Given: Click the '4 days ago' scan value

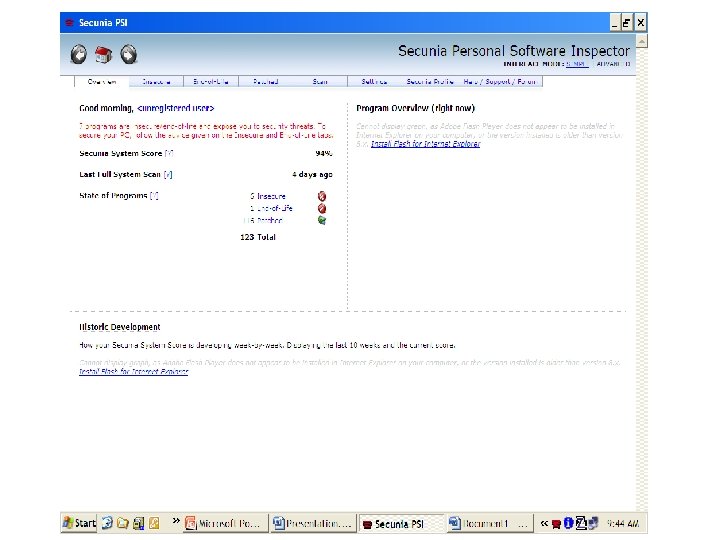Looking at the screenshot, I should (x=312, y=174).
